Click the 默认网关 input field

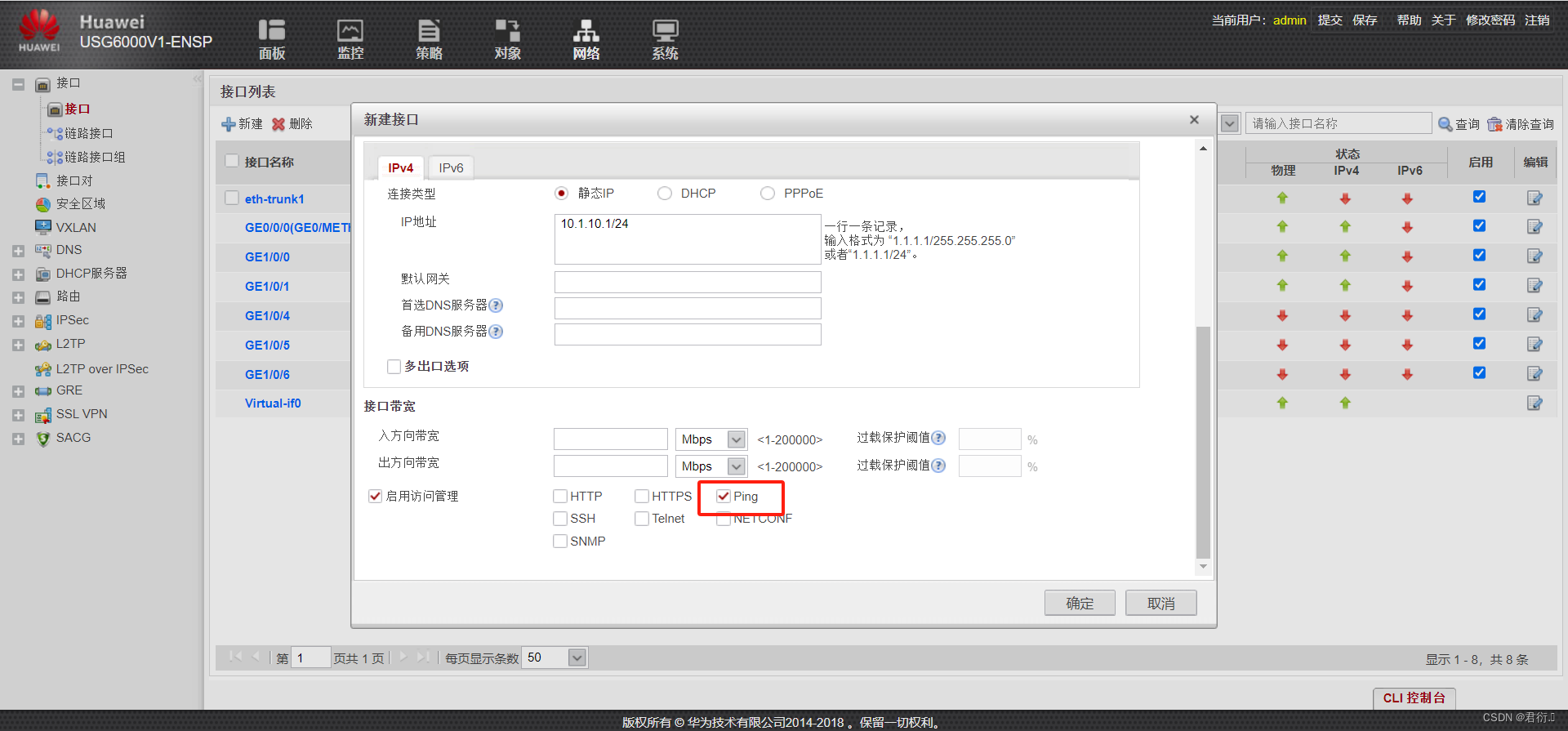688,283
